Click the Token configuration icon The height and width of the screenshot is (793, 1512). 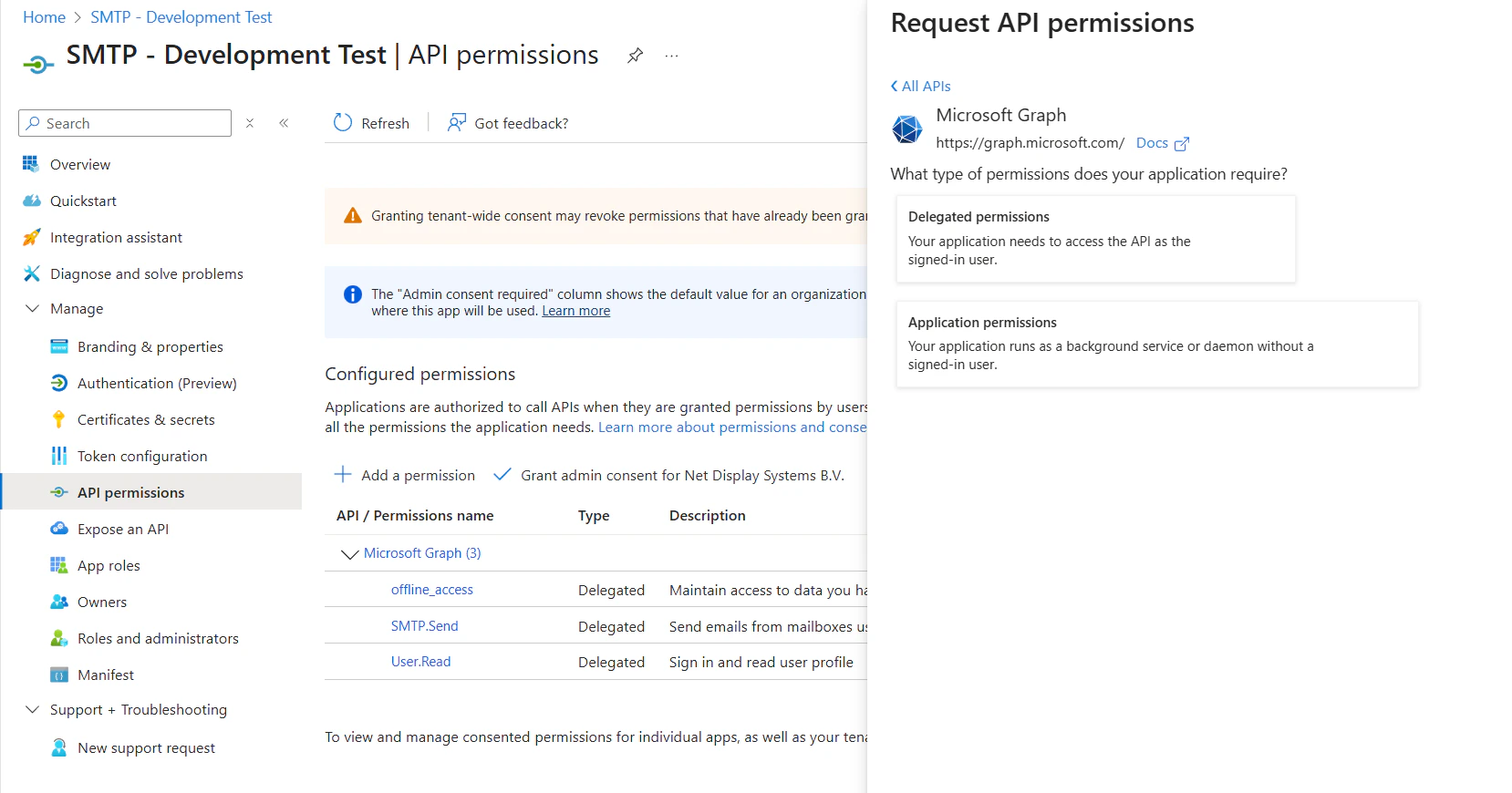[59, 456]
